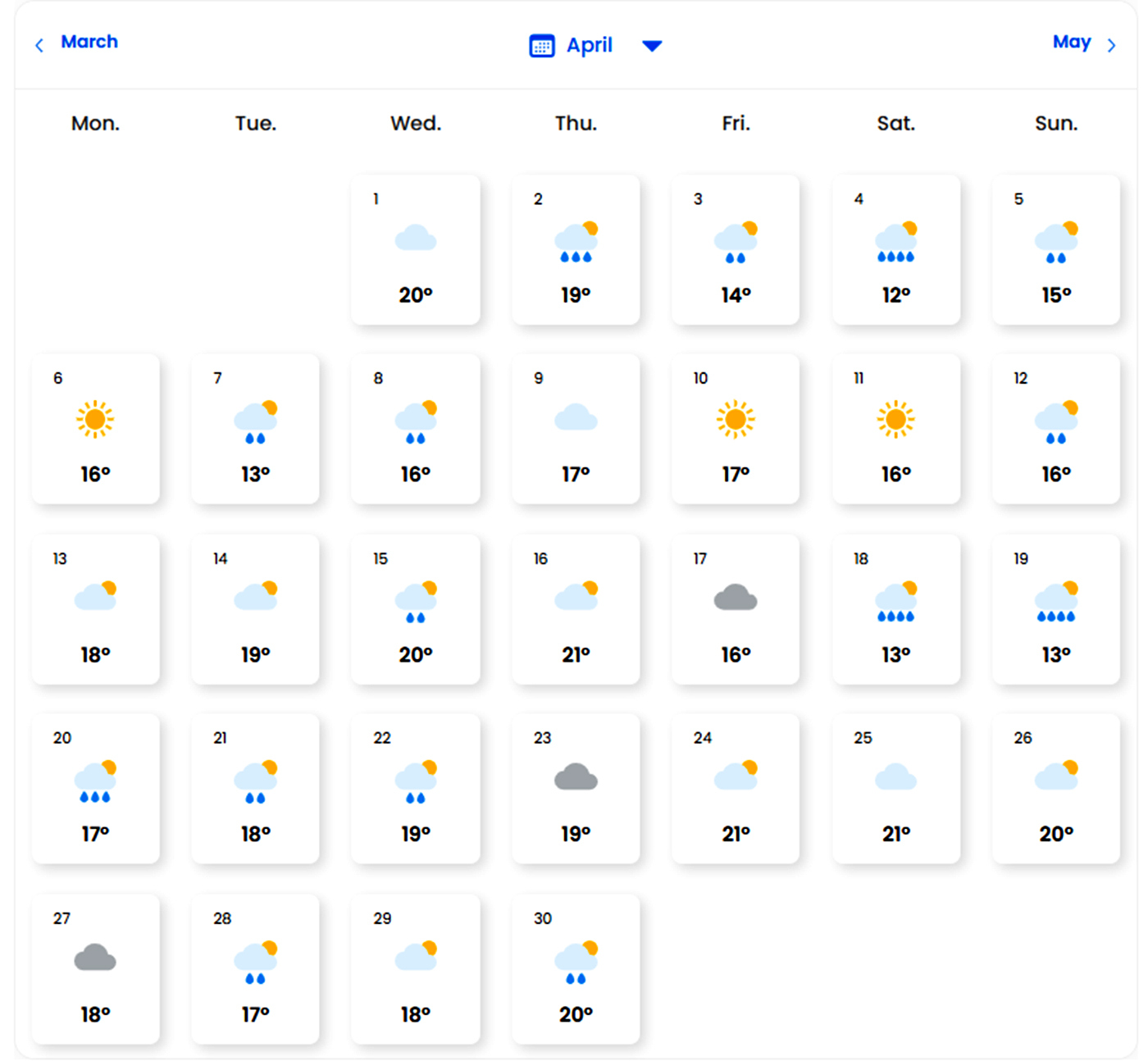
Task: Click partly cloudy icon on April 13
Action: click(x=95, y=596)
